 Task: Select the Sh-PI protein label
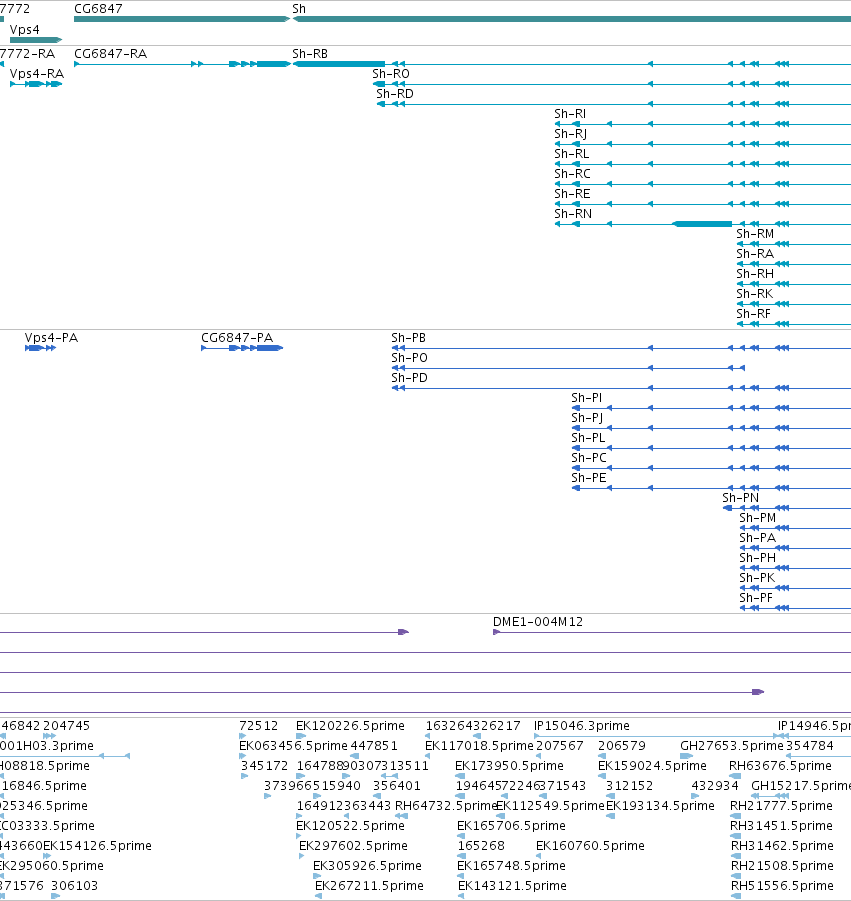pos(587,398)
